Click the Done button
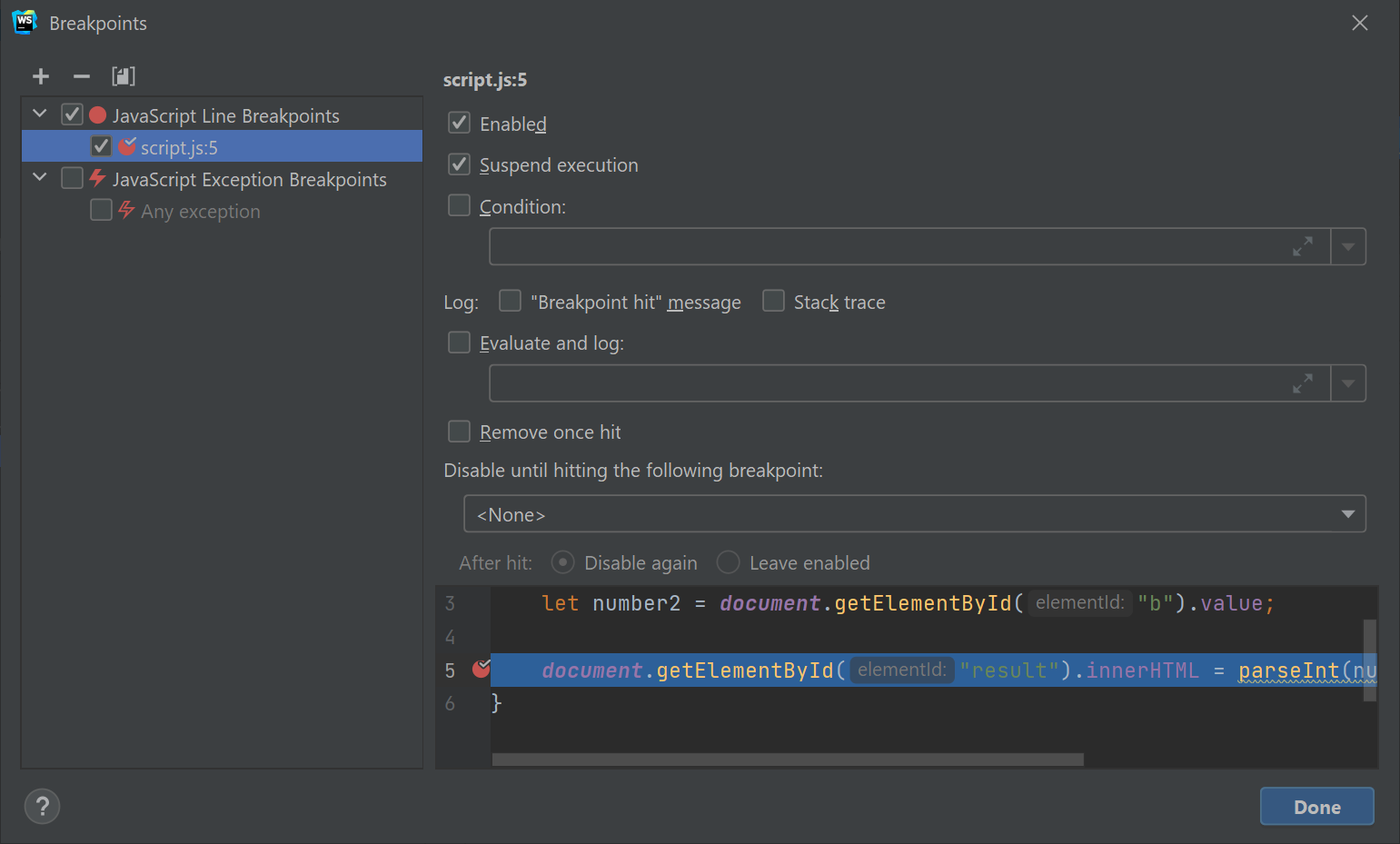Viewport: 1400px width, 844px height. 1316,806
